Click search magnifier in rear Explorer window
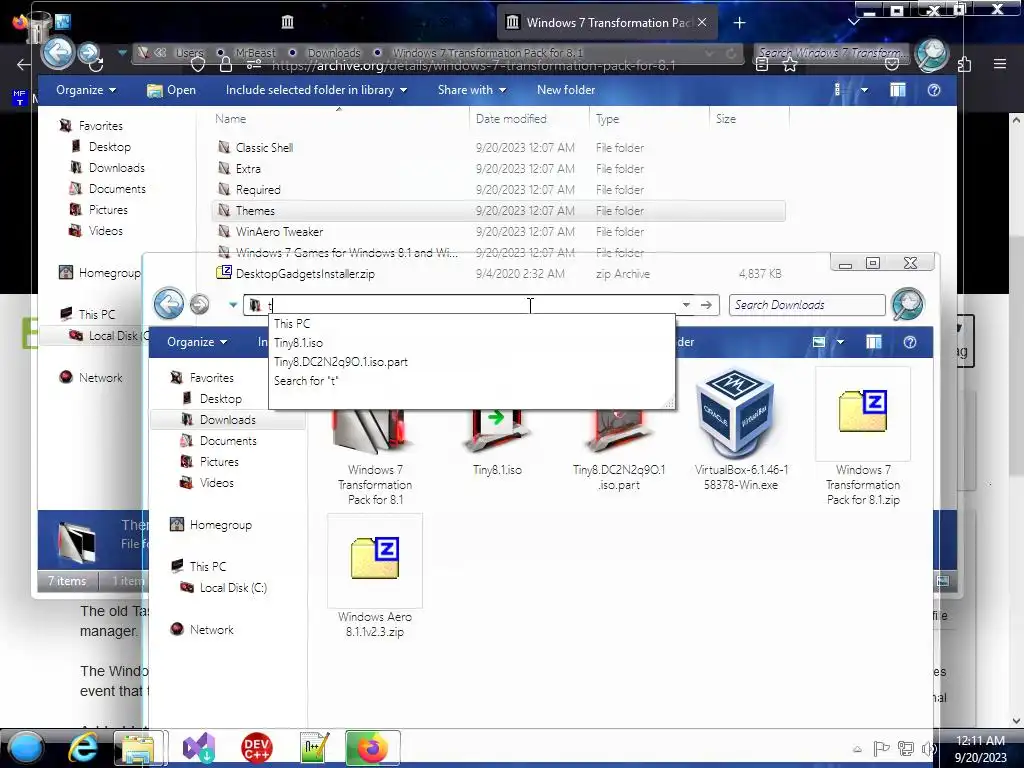Image resolution: width=1024 pixels, height=768 pixels. point(932,53)
